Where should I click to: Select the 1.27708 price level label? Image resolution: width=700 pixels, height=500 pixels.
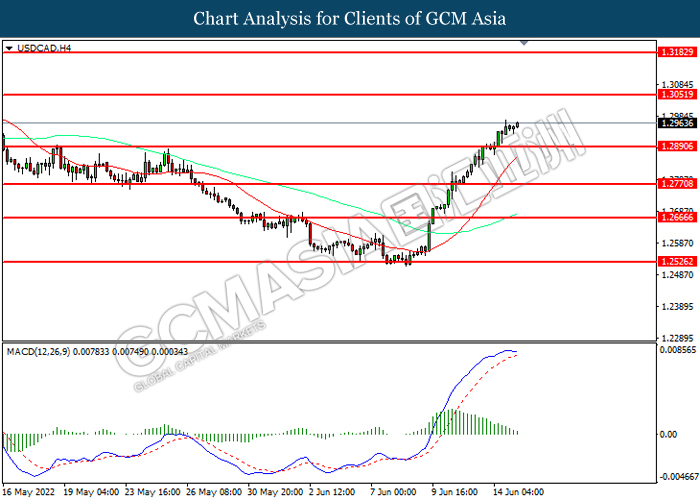click(677, 183)
